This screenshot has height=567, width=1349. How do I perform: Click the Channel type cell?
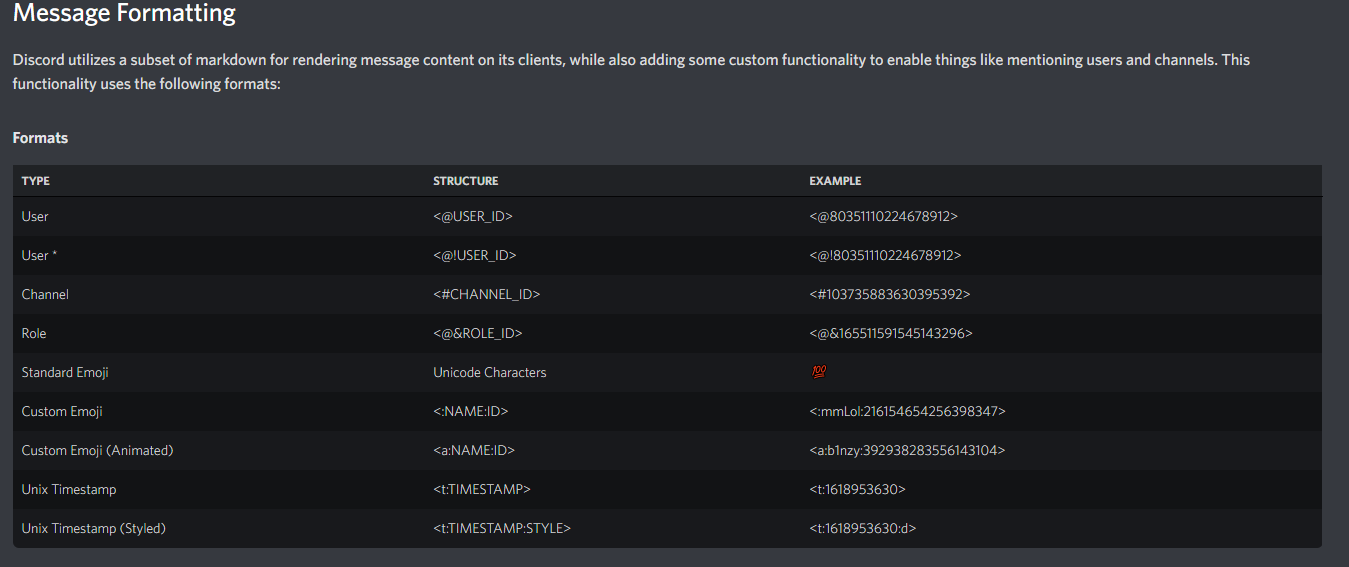tap(45, 294)
